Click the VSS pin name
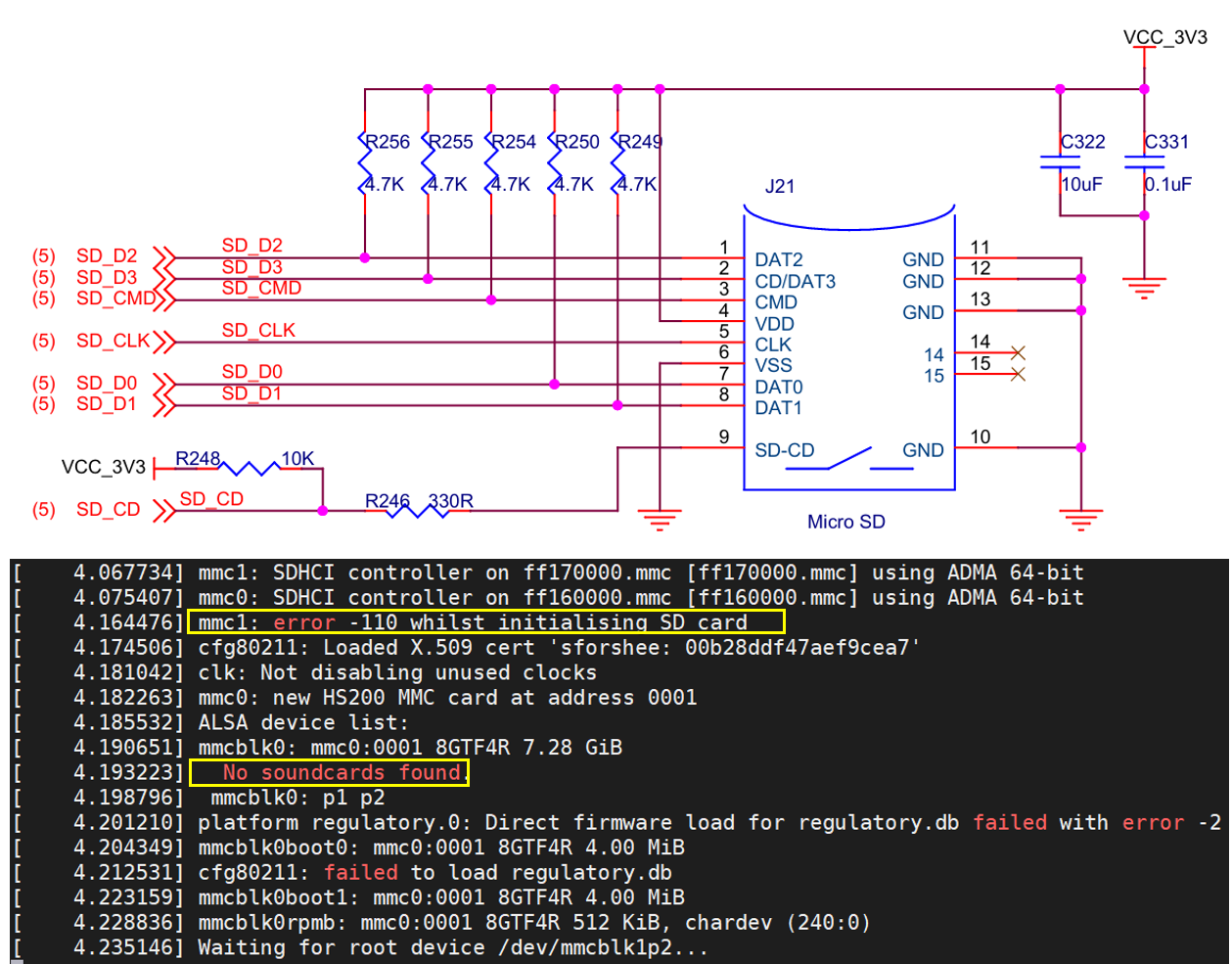The width and height of the screenshot is (1232, 964). pos(774,366)
